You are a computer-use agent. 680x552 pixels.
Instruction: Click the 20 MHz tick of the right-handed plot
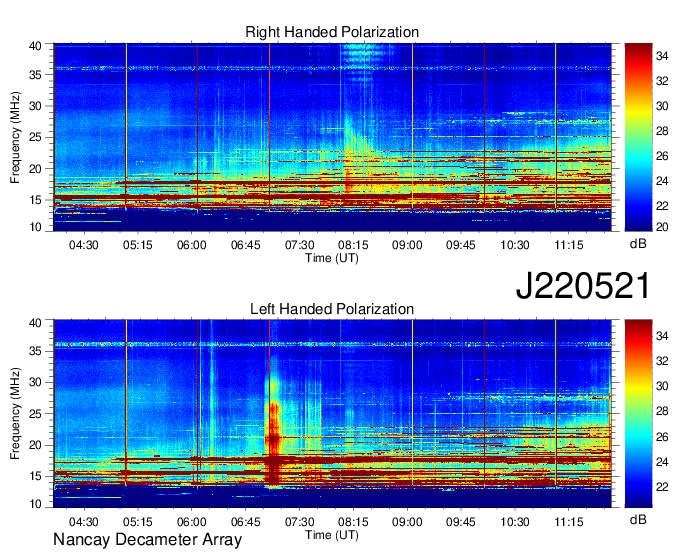(x=36, y=169)
